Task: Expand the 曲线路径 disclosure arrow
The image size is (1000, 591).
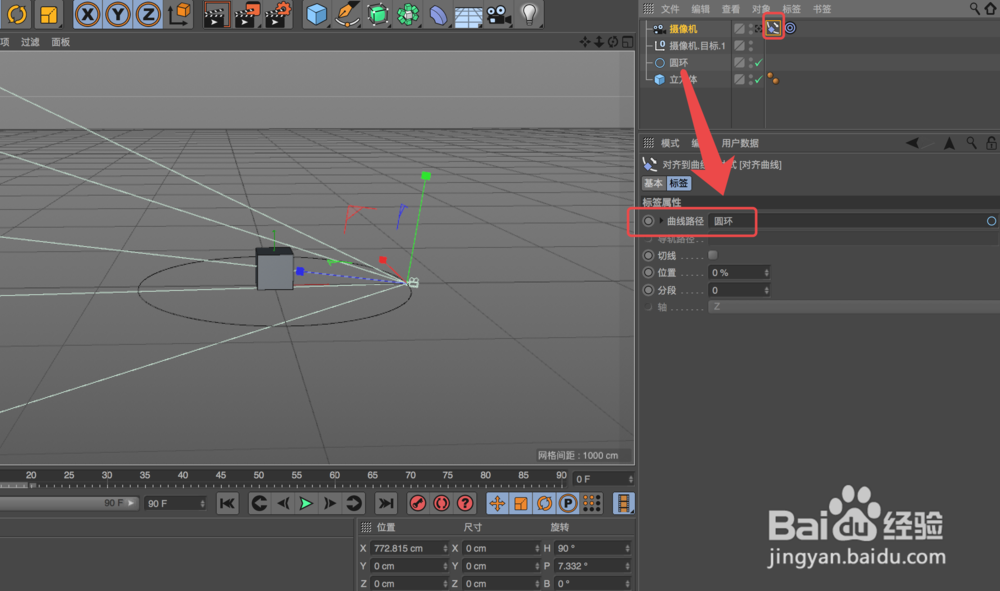Action: pyautogui.click(x=662, y=221)
